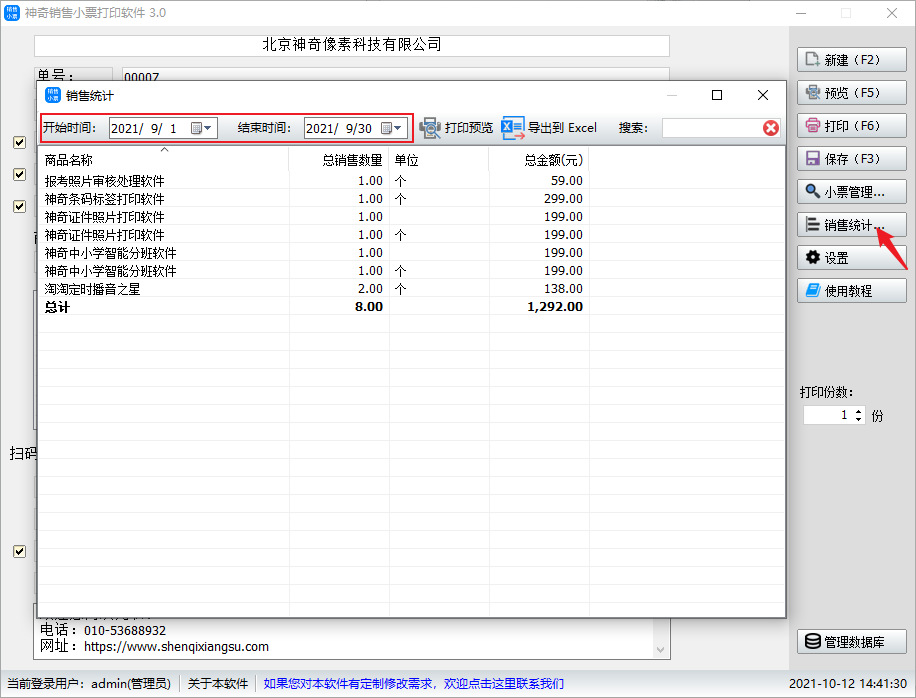Click manage database (管理数据库) button
Screen dimensions: 916x698
point(851,642)
